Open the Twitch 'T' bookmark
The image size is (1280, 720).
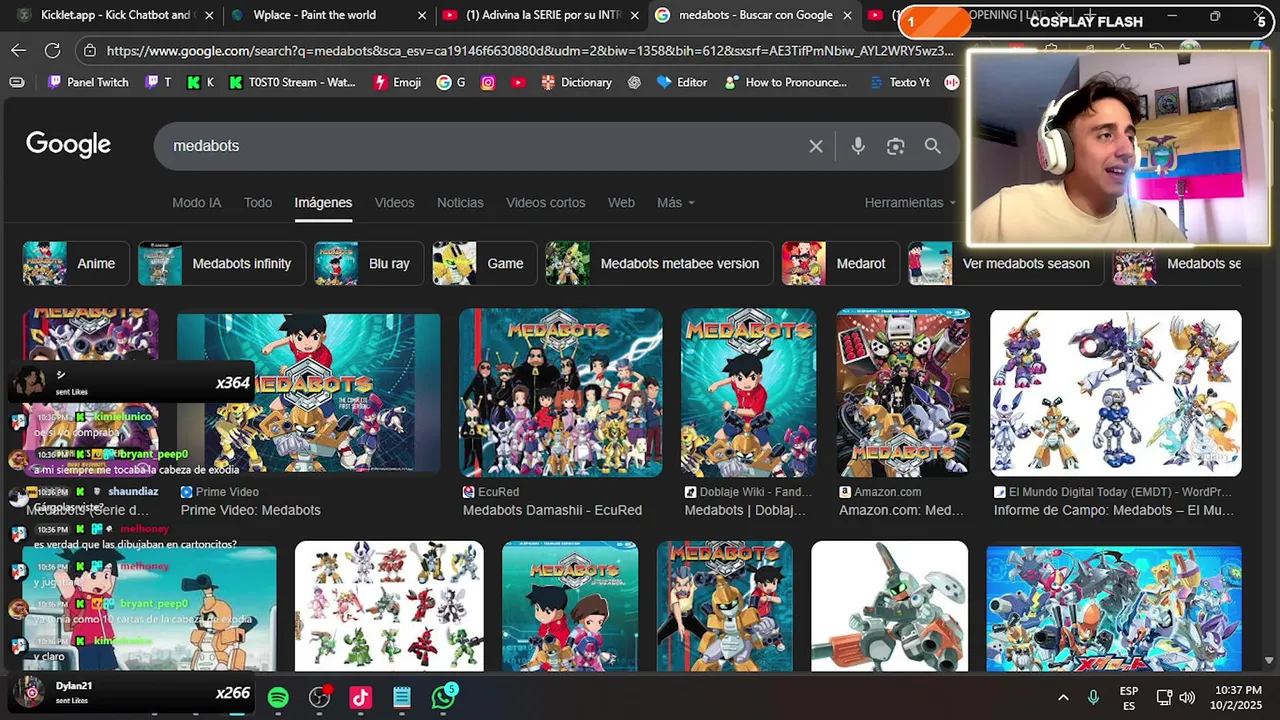click(158, 82)
